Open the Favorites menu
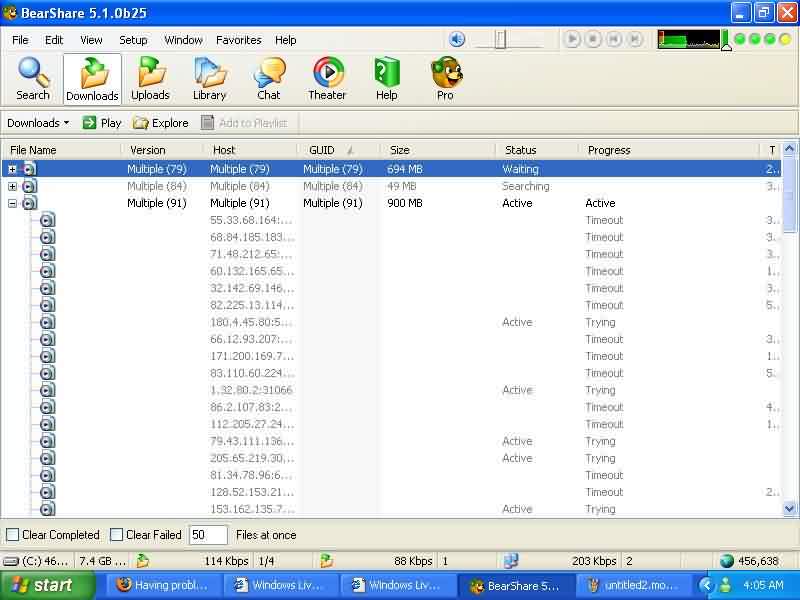This screenshot has width=800, height=600. 239,40
